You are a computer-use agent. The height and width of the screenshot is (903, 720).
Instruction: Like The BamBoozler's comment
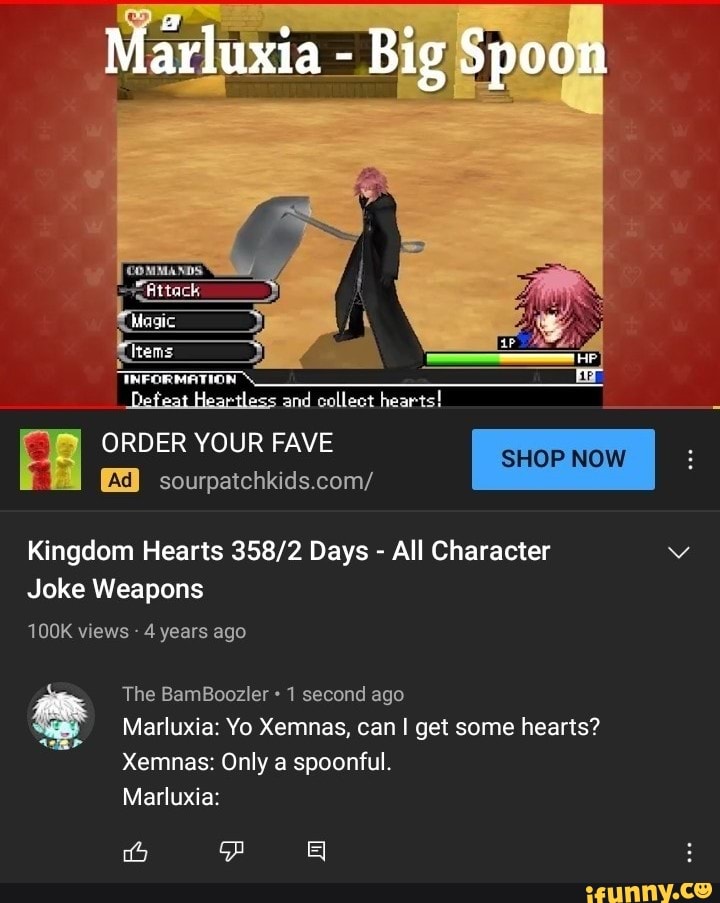[135, 851]
